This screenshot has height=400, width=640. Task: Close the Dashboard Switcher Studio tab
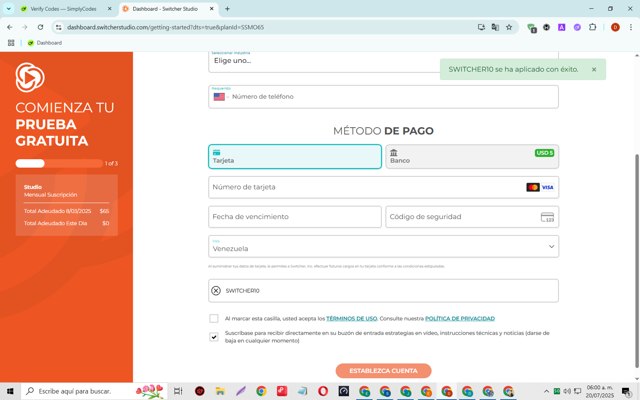tap(211, 9)
